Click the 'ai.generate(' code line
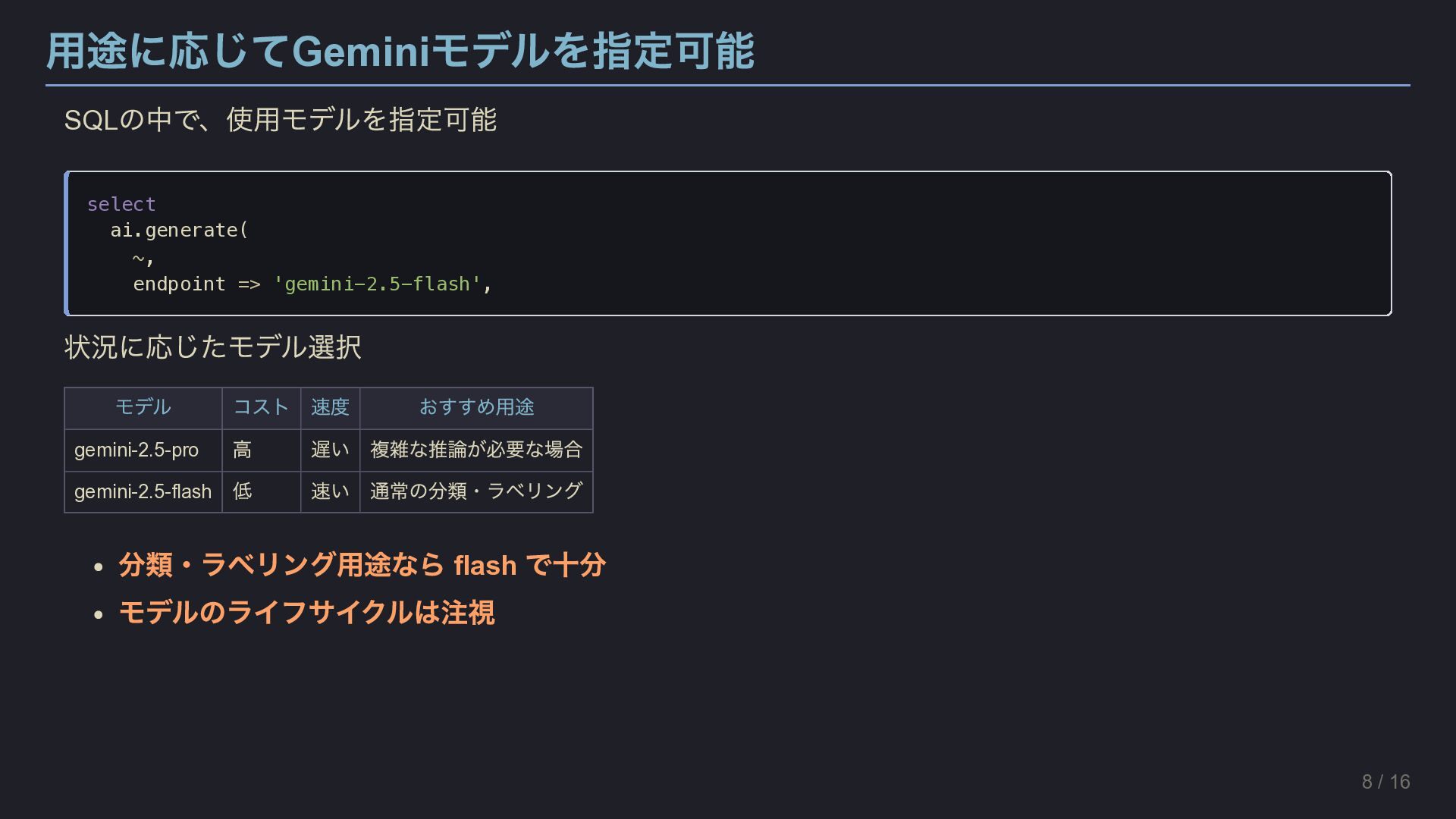1456x819 pixels. (179, 230)
